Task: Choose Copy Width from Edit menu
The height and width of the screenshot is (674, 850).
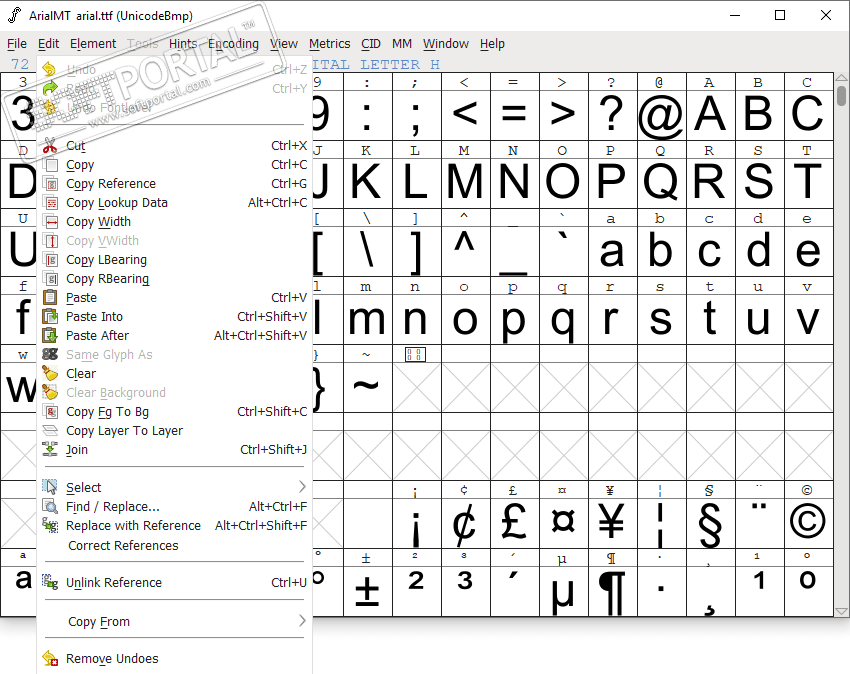Action: pyautogui.click(x=175, y=222)
